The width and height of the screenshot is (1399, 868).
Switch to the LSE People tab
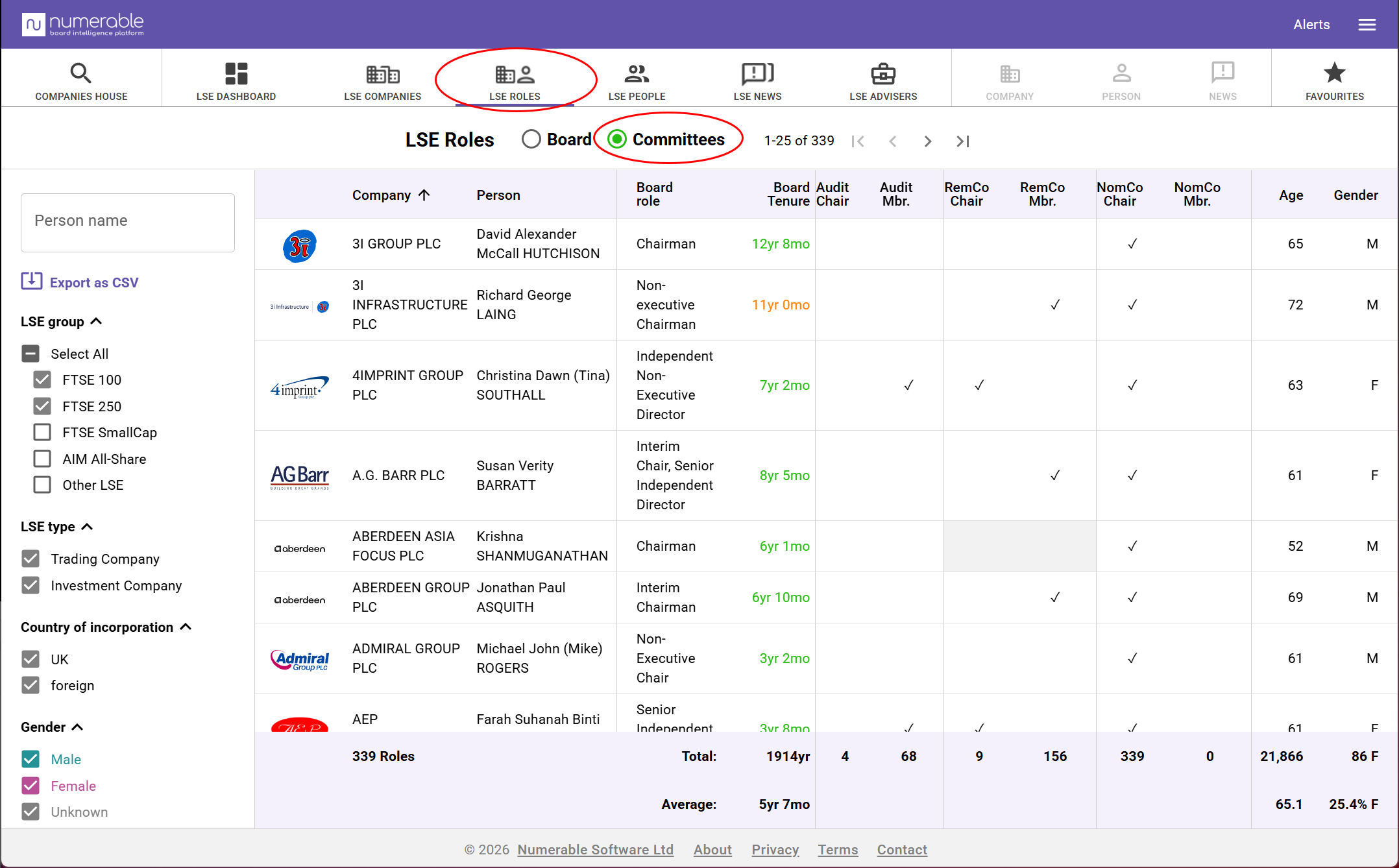coord(637,82)
